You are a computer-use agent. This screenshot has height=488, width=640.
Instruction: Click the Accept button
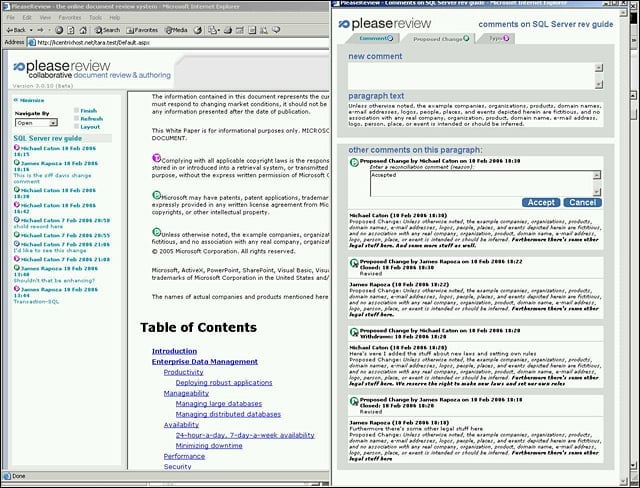coord(541,202)
